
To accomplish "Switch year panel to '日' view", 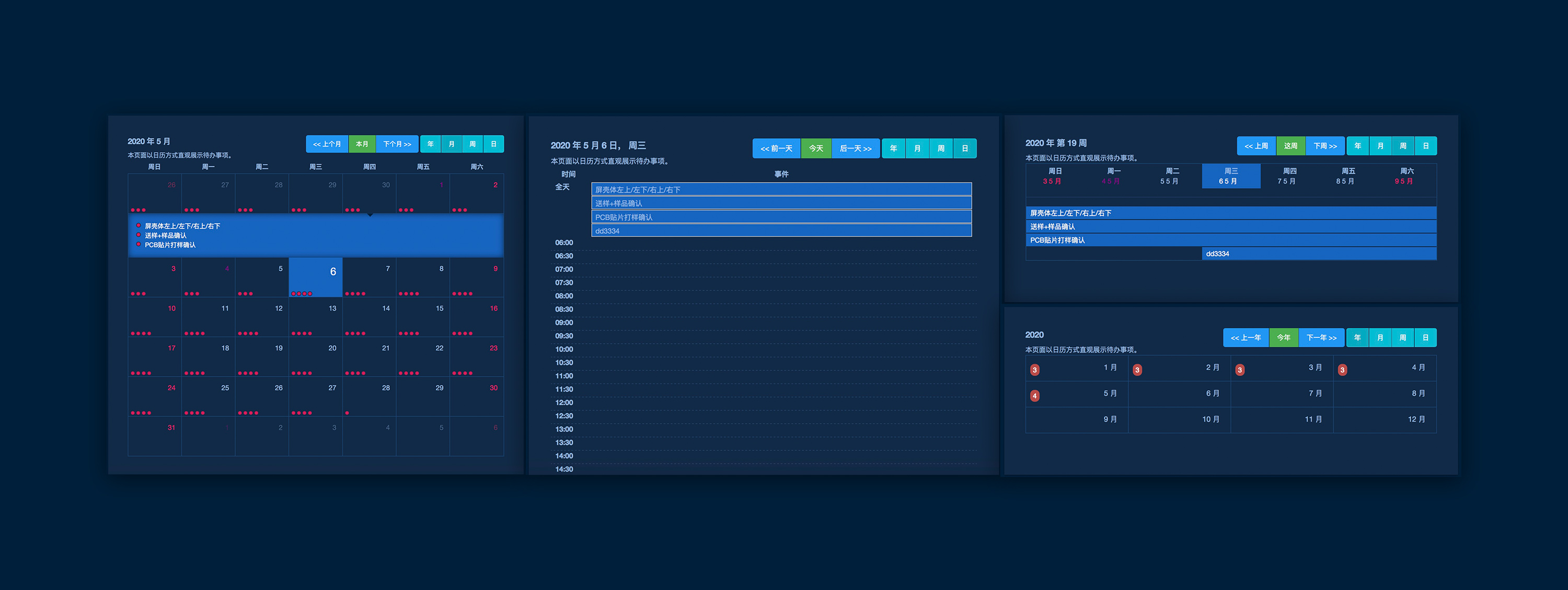I will pos(1425,338).
